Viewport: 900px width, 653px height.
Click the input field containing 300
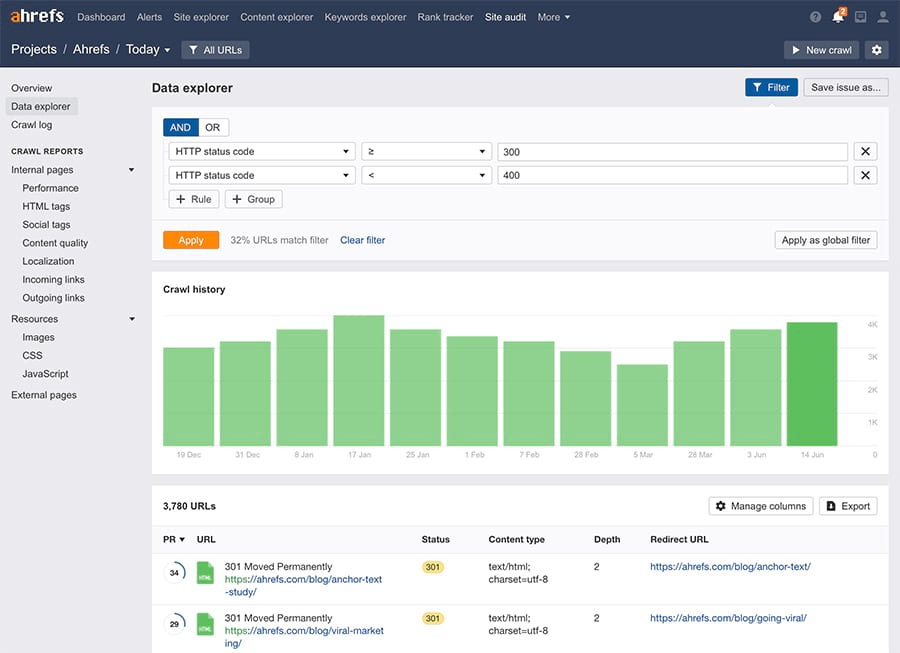tap(672, 152)
